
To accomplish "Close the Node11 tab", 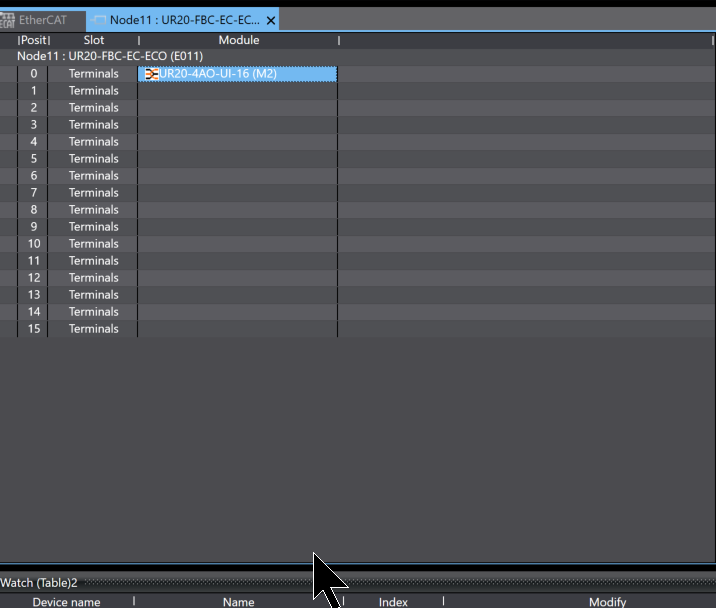I will (x=271, y=20).
